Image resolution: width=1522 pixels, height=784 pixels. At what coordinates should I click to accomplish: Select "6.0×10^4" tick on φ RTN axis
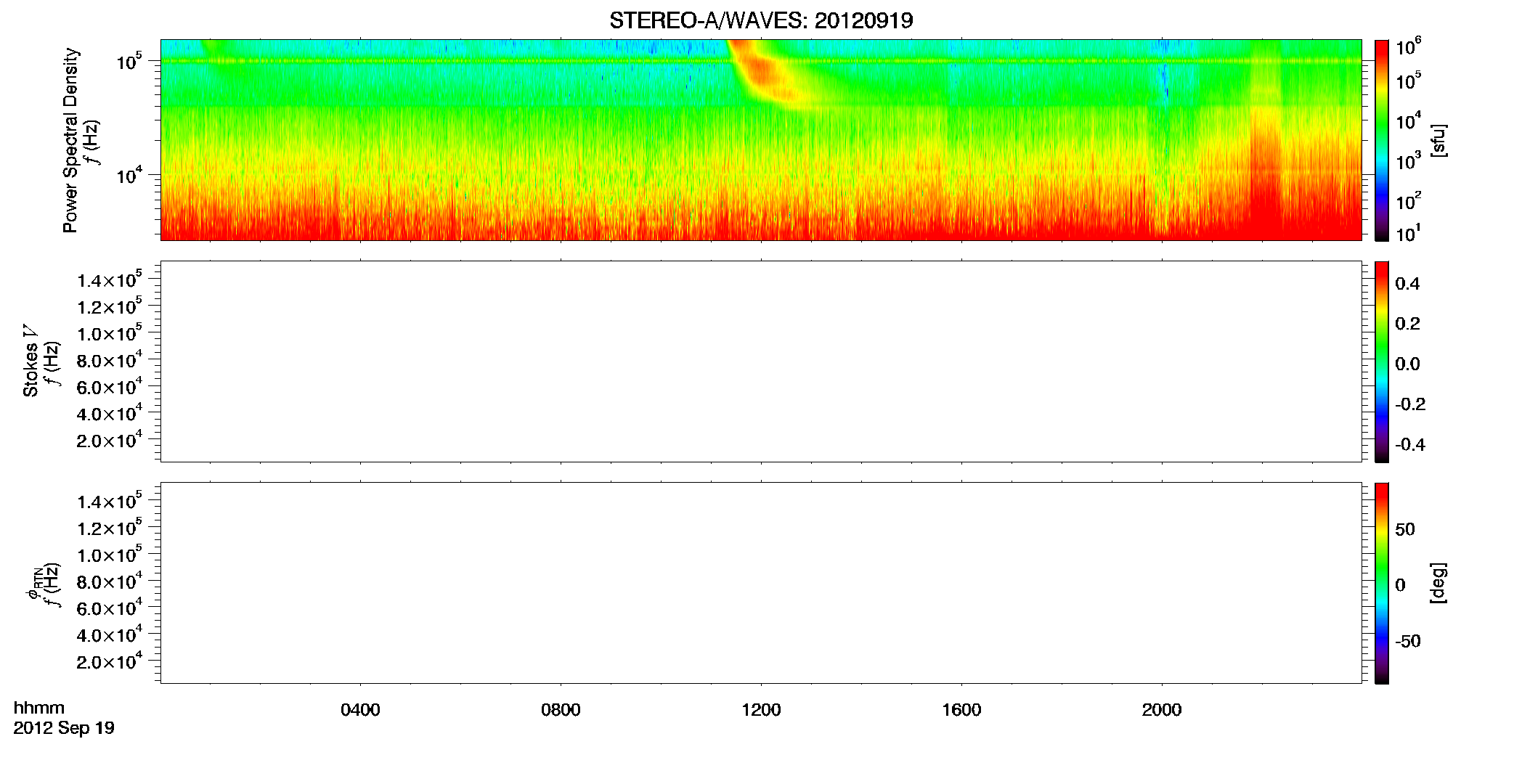pos(110,608)
